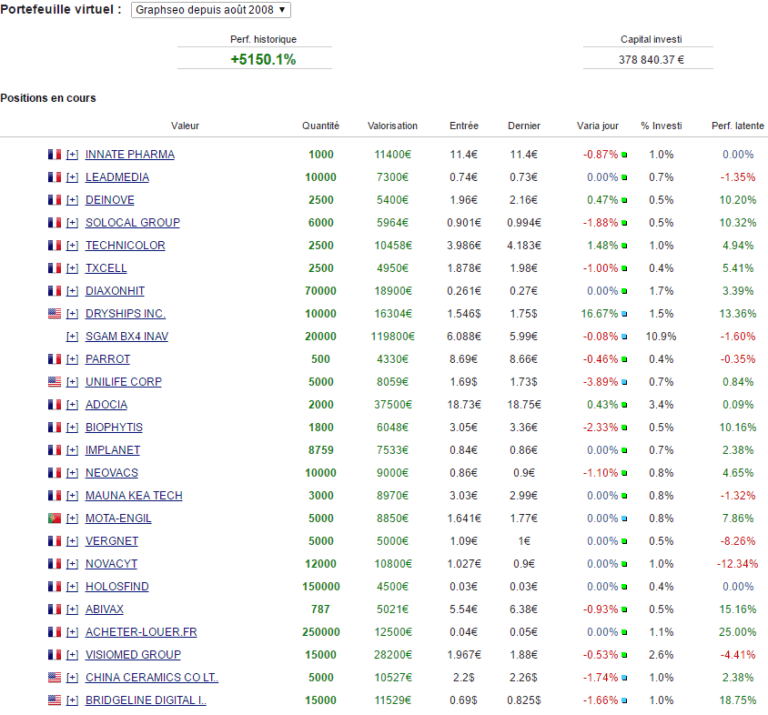Click the US flag beside UNILIFE CORP
This screenshot has width=768, height=715.
54,382
